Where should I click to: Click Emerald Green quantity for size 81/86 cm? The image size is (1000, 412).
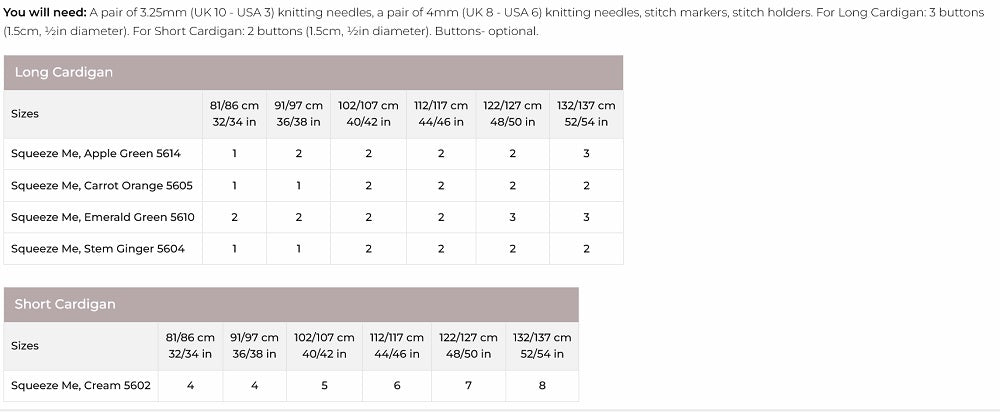tap(235, 217)
